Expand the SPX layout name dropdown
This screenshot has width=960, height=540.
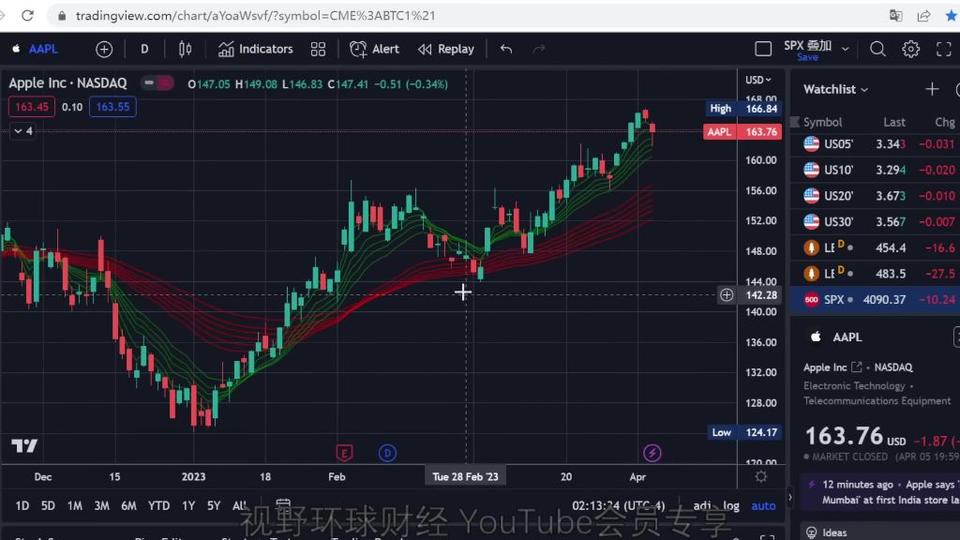tap(846, 49)
